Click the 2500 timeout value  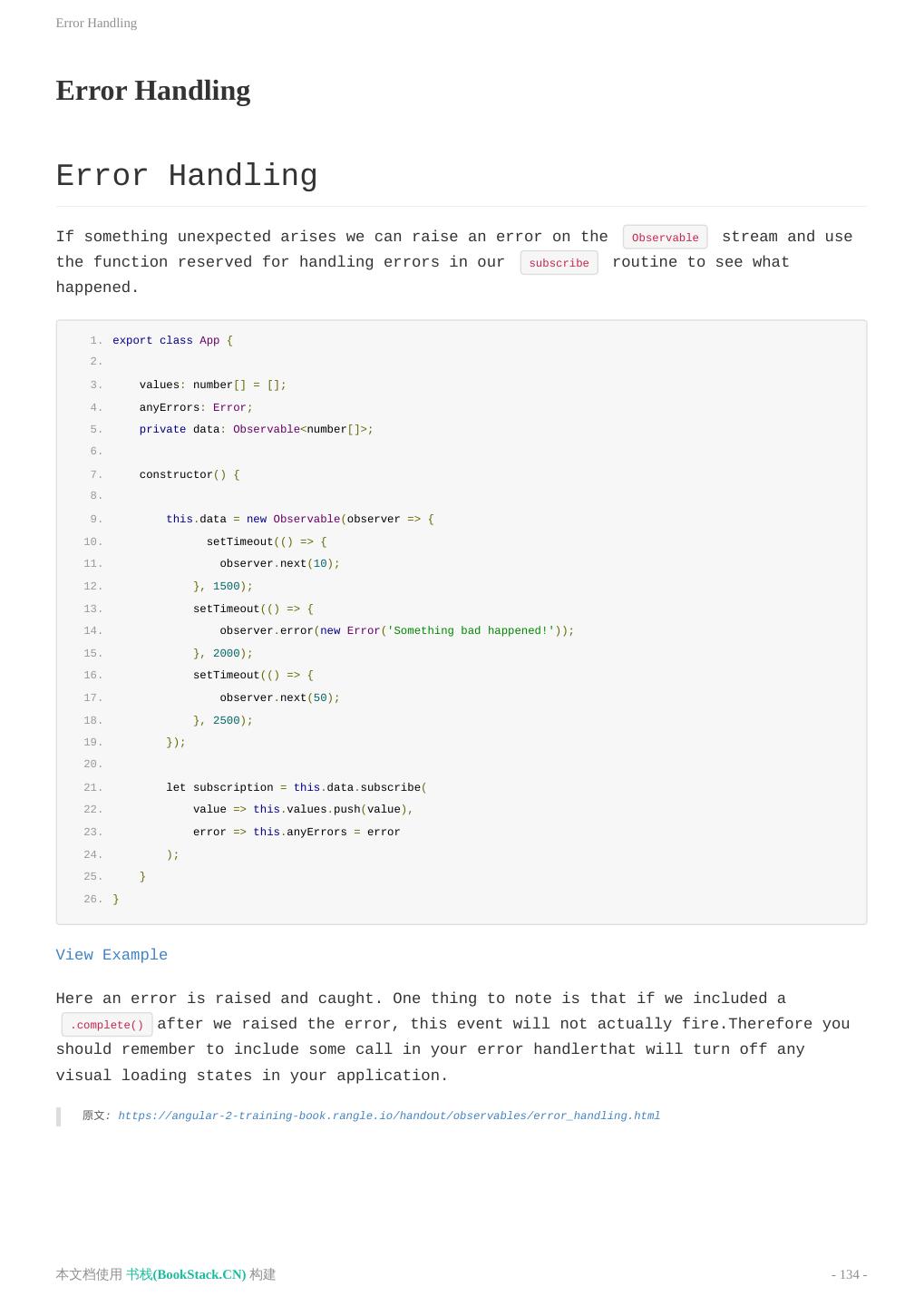(226, 720)
